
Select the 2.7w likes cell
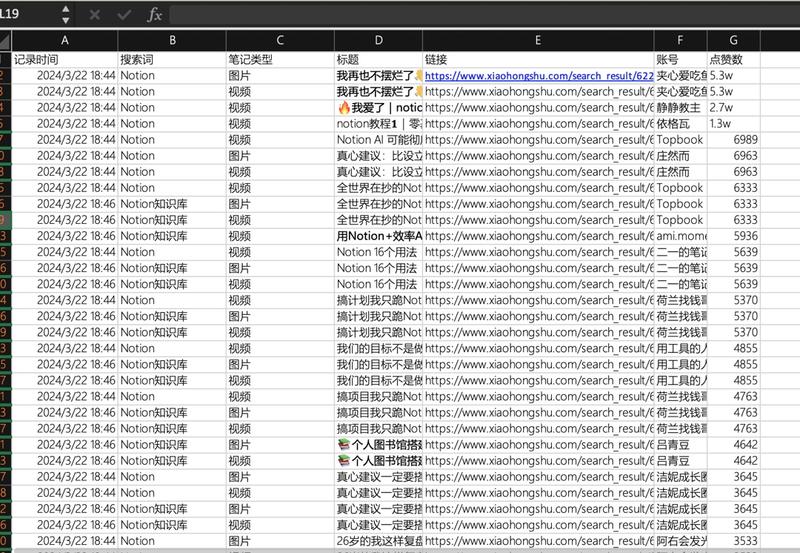733,108
